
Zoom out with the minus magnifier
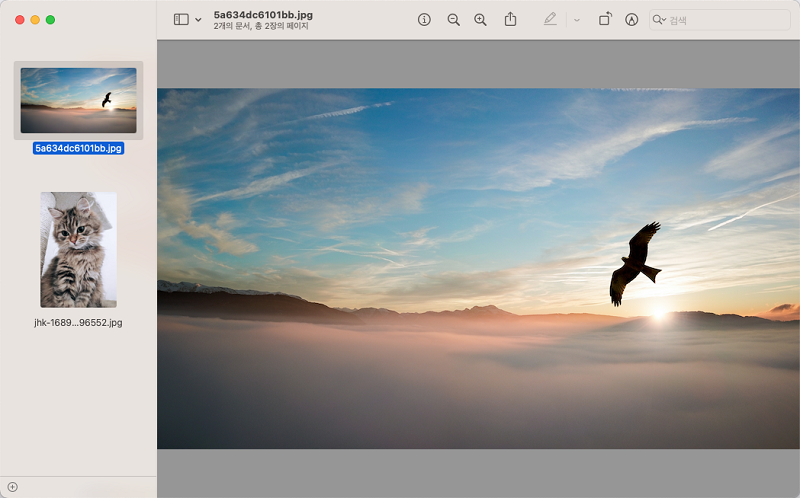[x=453, y=20]
